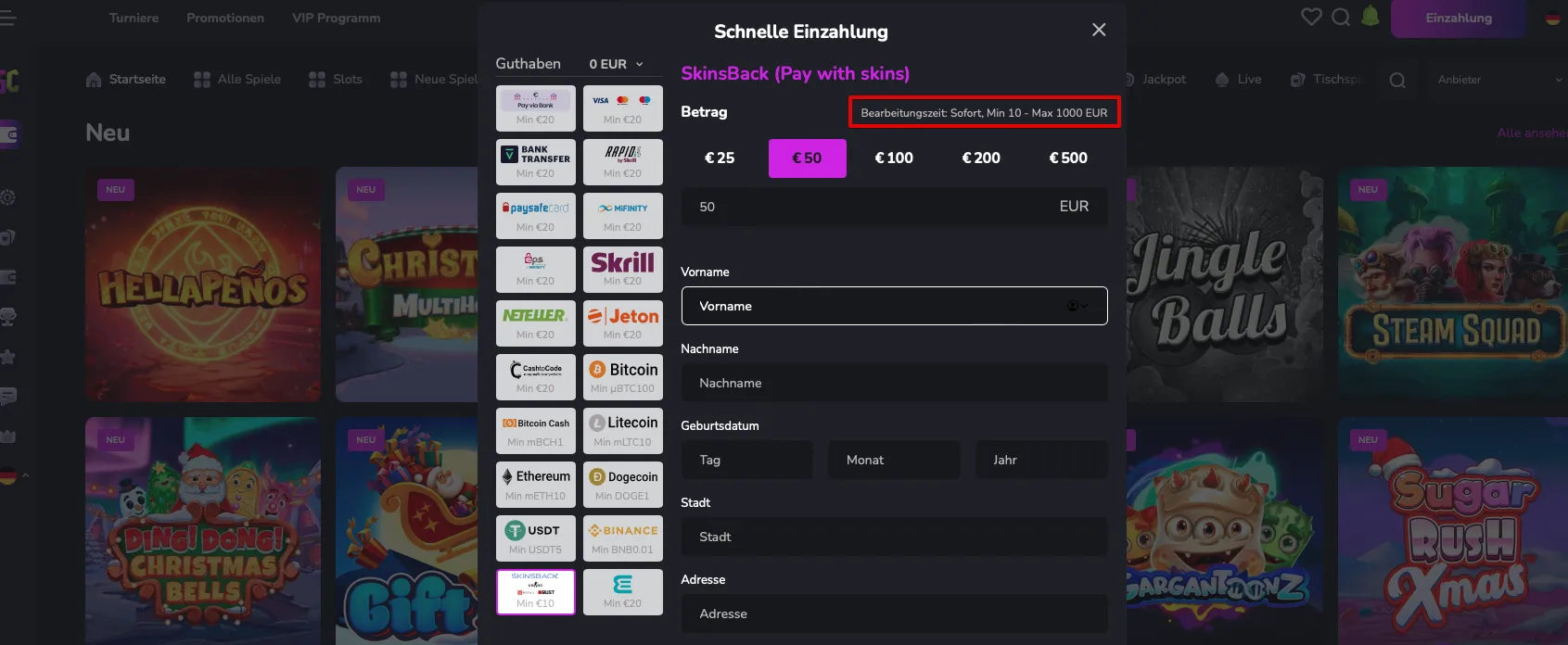The image size is (1568, 645).
Task: Click the purple Einzahlung button
Action: [1458, 19]
